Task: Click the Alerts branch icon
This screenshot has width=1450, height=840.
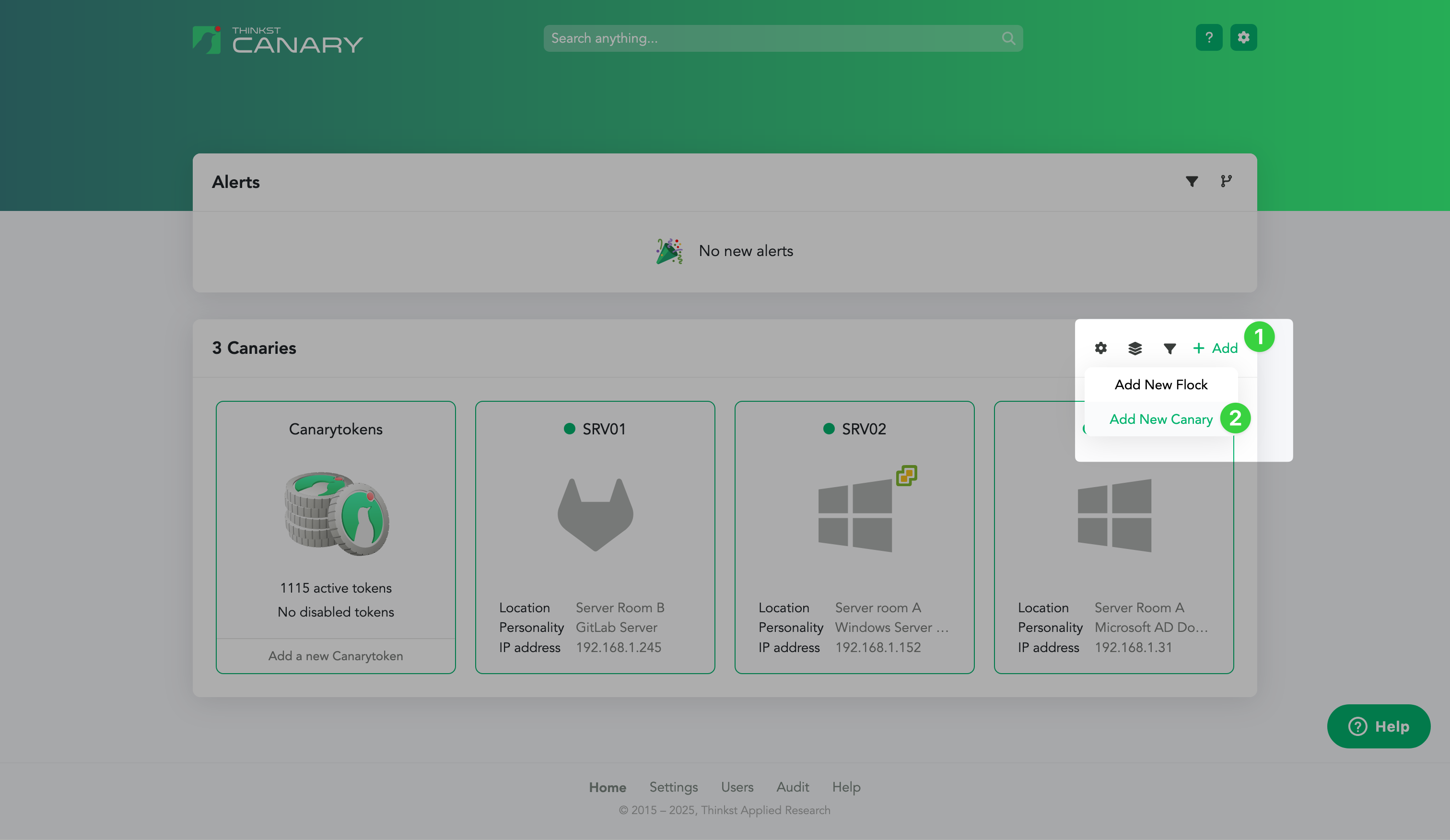Action: point(1226,181)
